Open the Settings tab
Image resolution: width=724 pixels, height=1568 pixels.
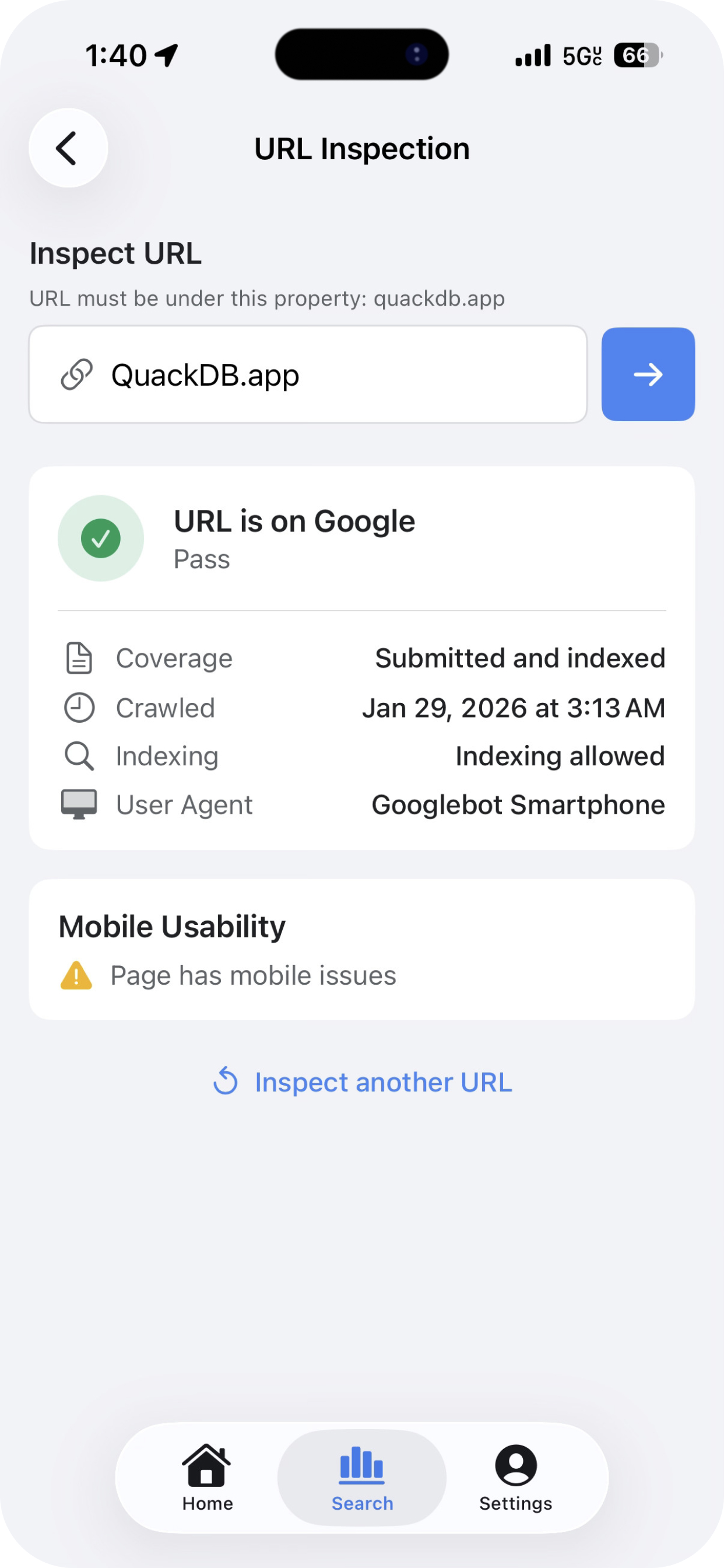click(x=515, y=1476)
